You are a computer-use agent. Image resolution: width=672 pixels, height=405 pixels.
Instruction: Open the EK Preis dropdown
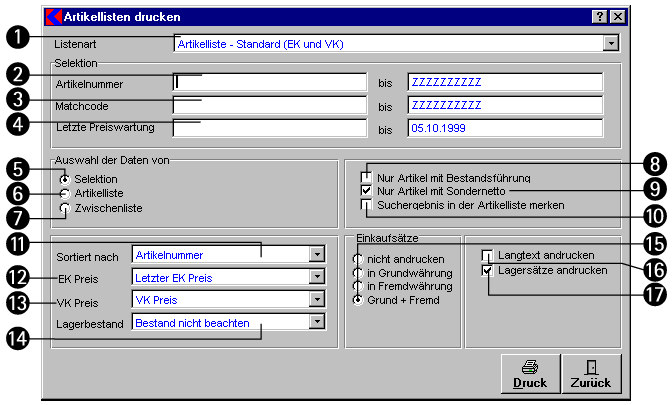click(316, 278)
